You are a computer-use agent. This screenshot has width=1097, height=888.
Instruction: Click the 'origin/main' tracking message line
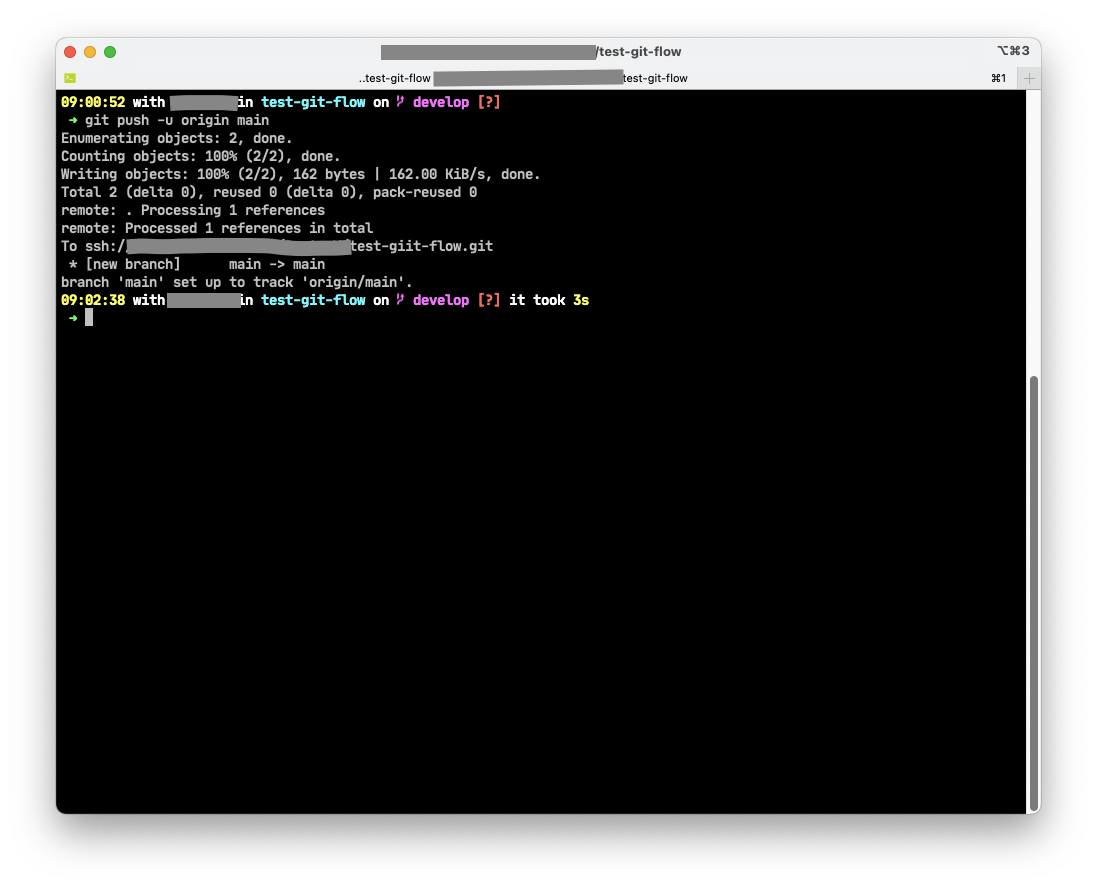tap(237, 282)
